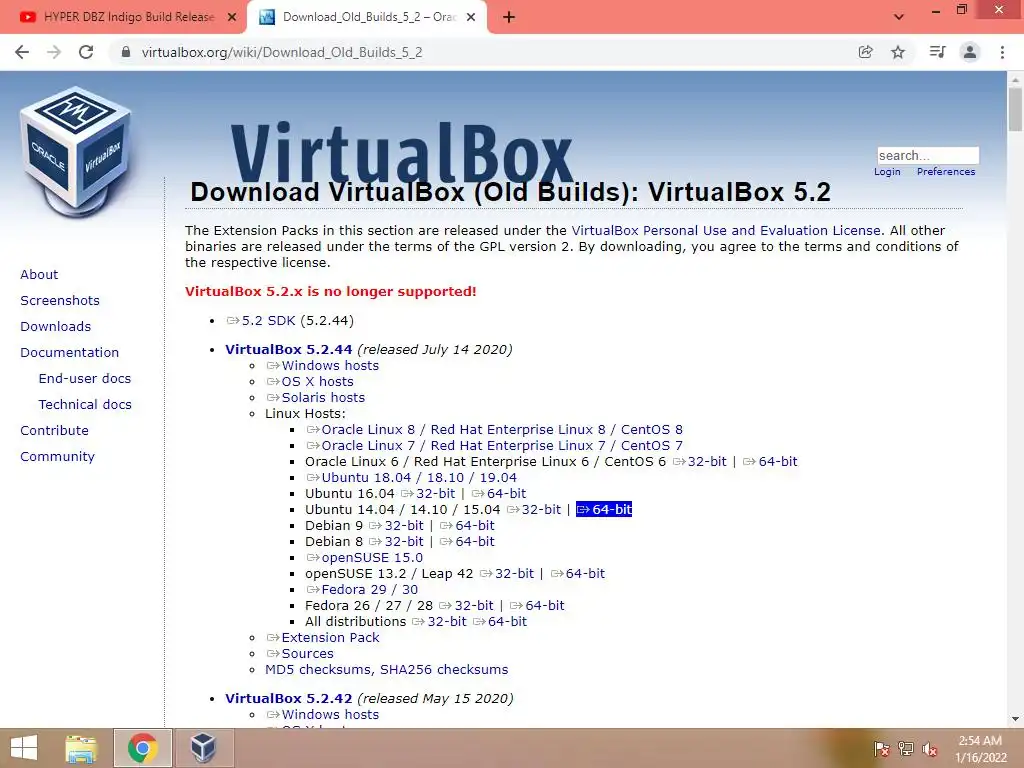Download Oracle Linux 7 / CentOS 7 package
Viewport: 1024px width, 768px height.
495,445
